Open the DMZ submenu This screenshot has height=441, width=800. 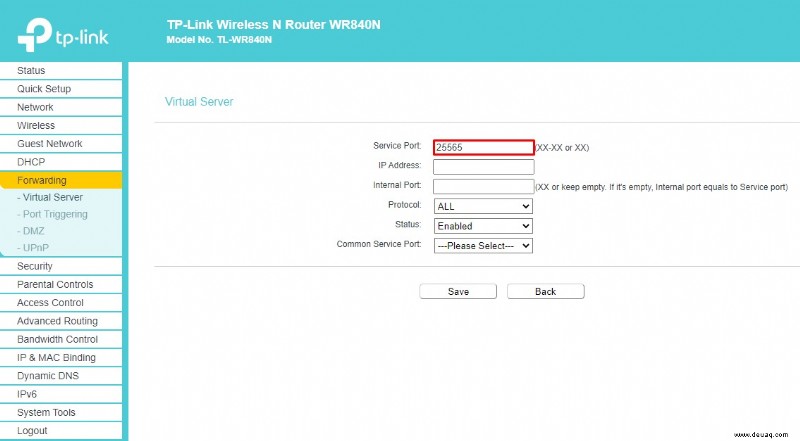point(31,231)
